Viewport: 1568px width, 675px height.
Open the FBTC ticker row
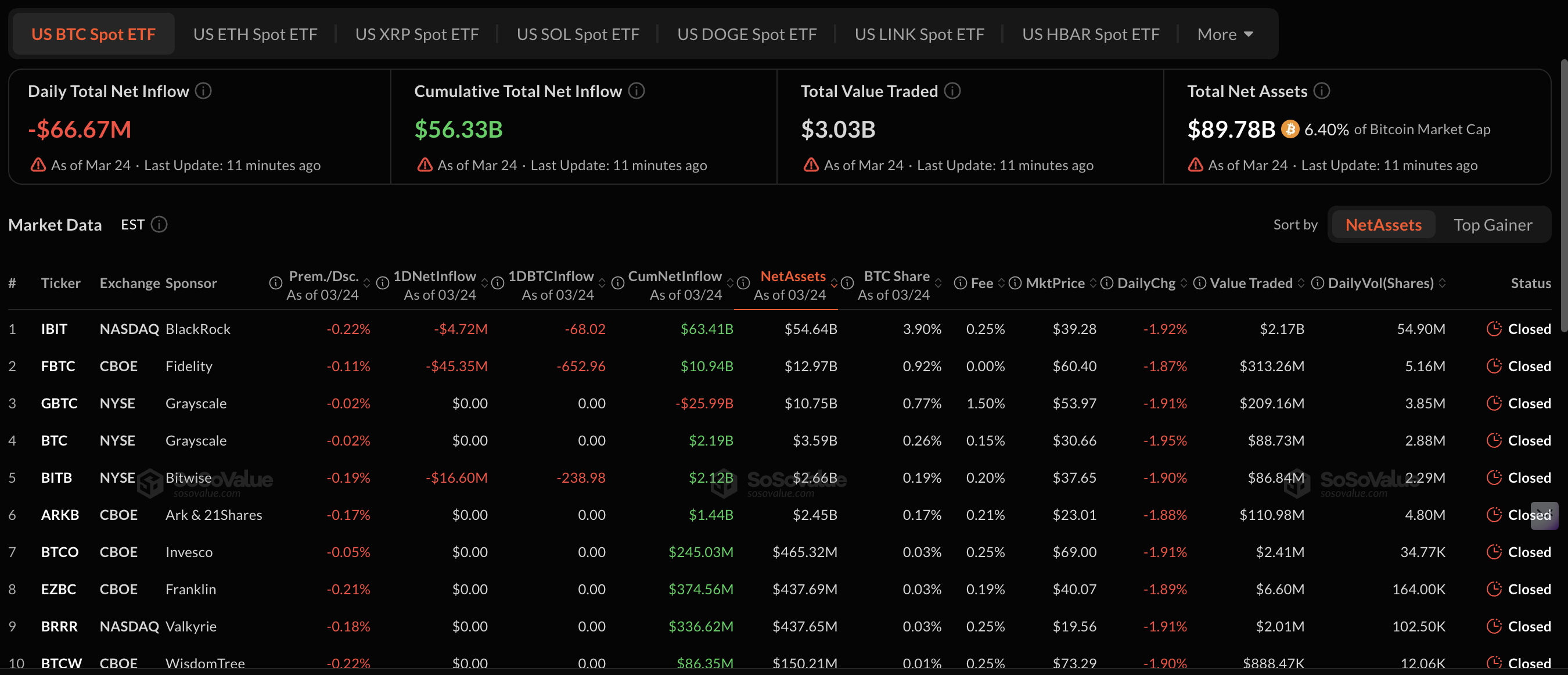[58, 366]
